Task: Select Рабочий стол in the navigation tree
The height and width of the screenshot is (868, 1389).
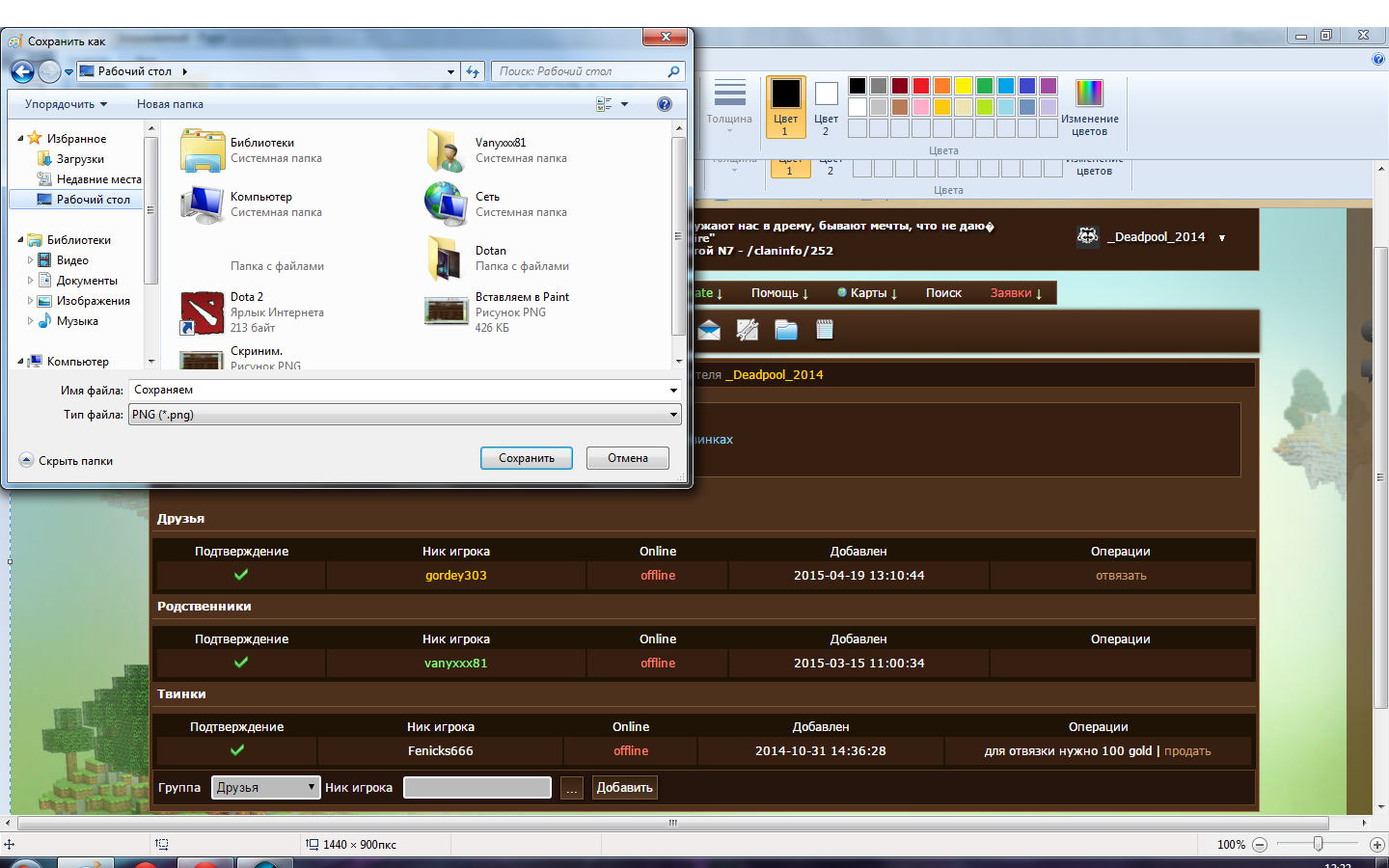Action: [93, 200]
